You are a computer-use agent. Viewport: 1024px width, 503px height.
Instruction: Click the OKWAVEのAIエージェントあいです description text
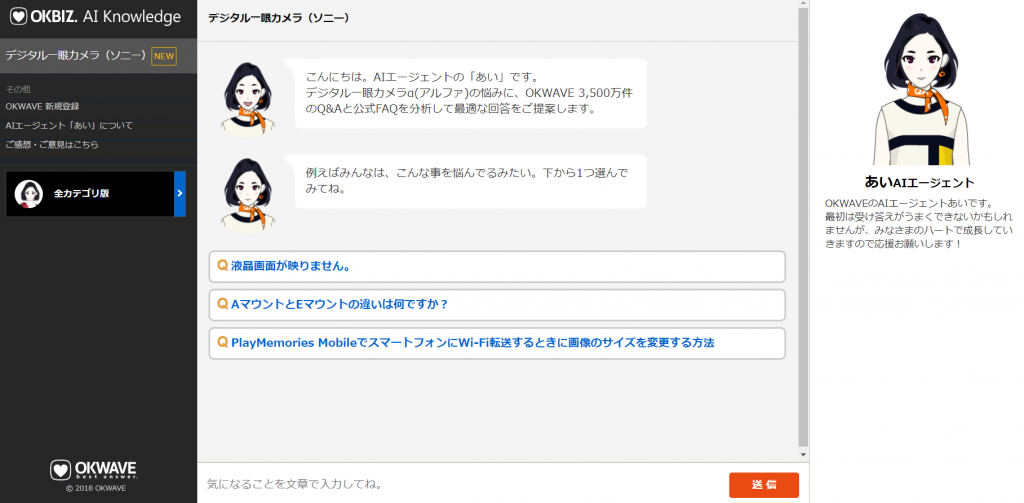coord(919,223)
